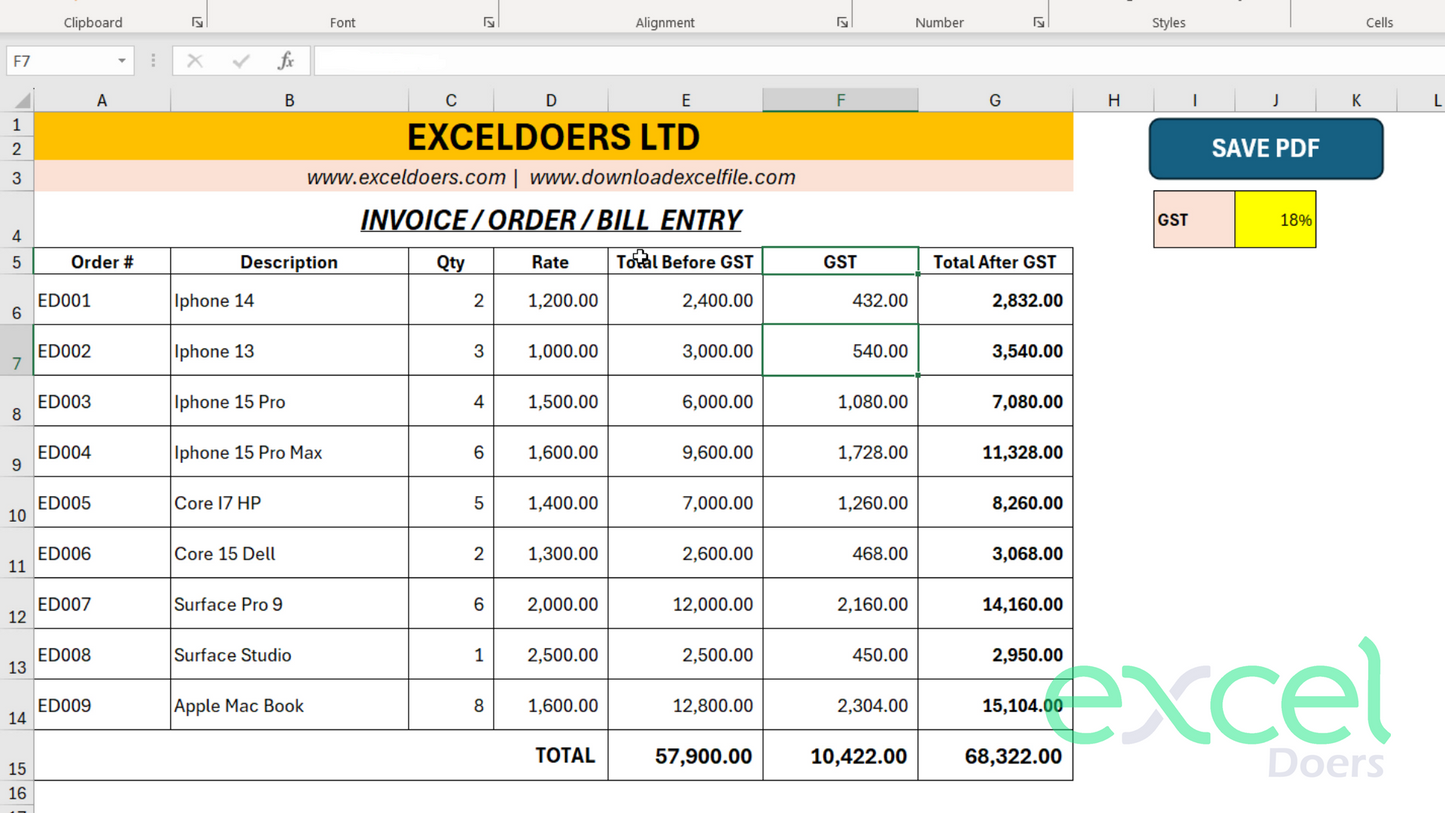
Task: Select the EXCELDOERS LTD title cell
Action: pos(553,137)
